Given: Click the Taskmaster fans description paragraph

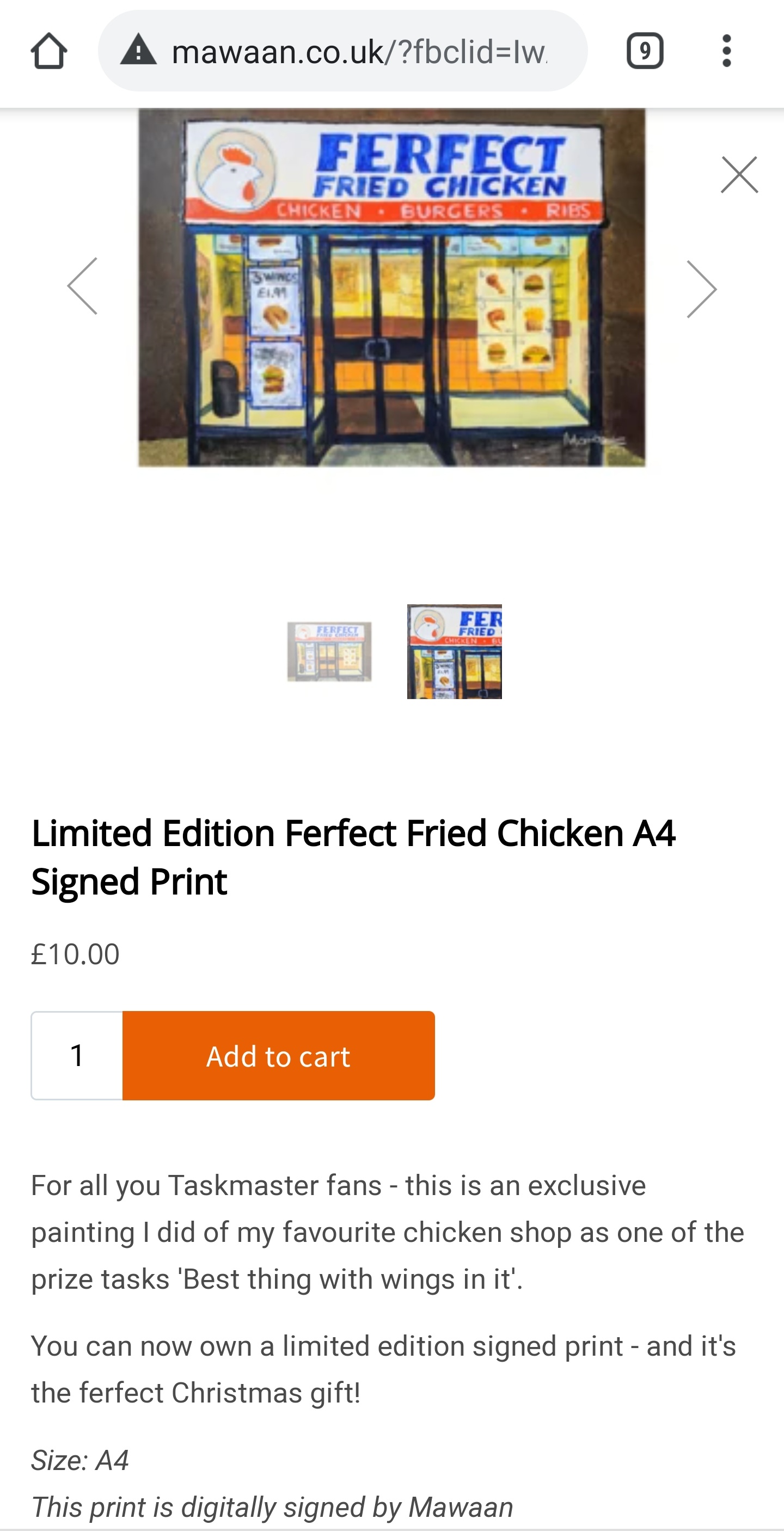Looking at the screenshot, I should 388,1232.
